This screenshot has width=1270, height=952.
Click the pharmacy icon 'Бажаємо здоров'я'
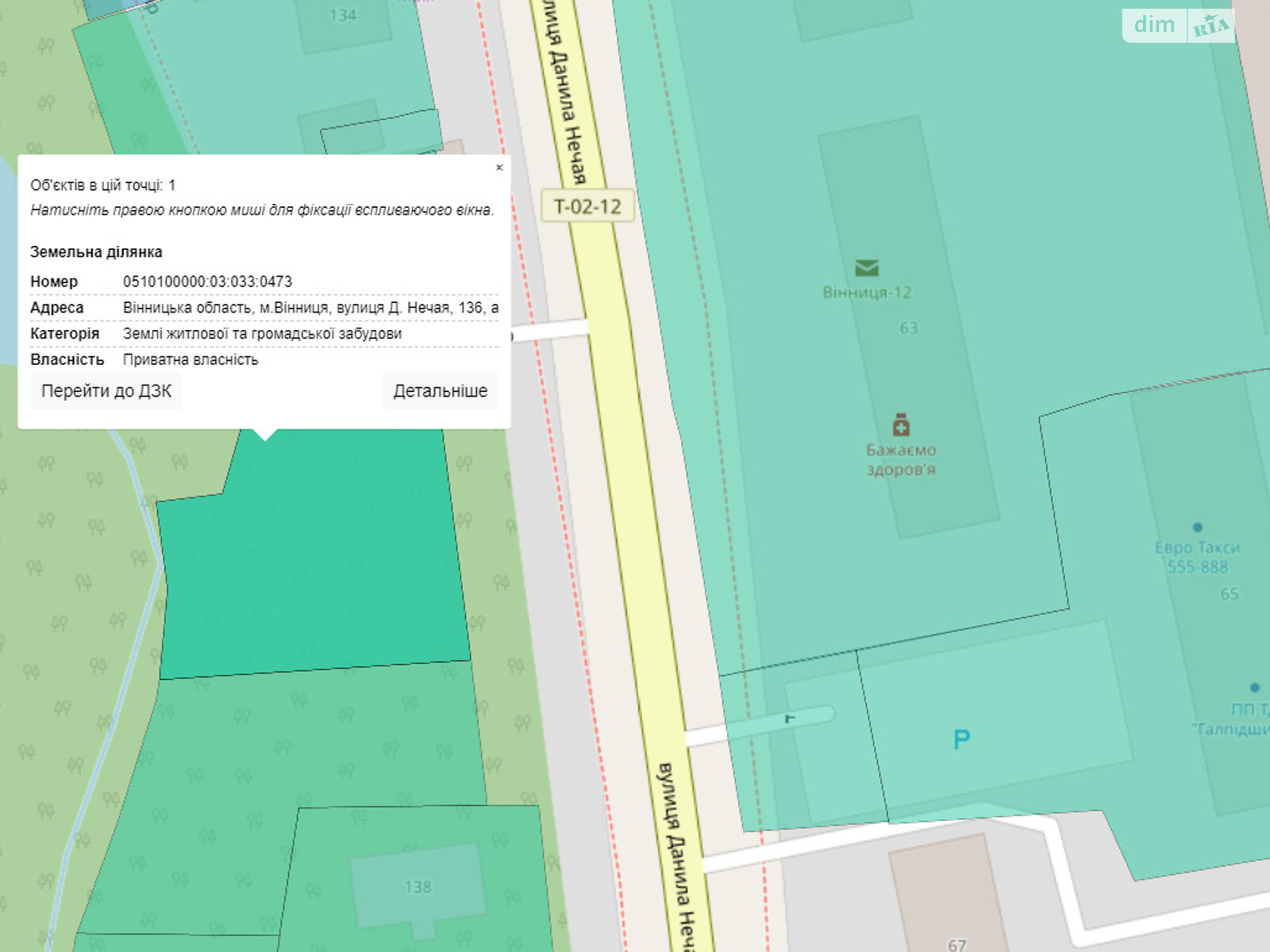coord(901,425)
